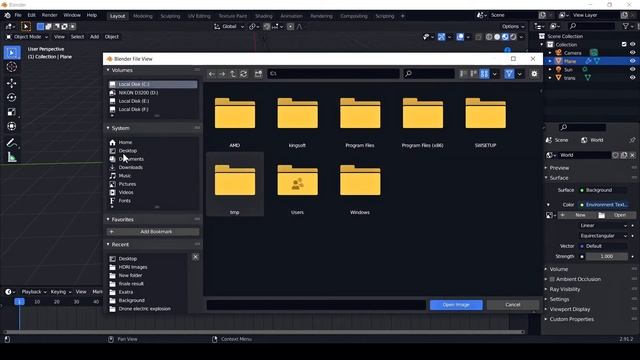Go to previous folder in File View
Screen dimensions: 640x360
(211, 74)
